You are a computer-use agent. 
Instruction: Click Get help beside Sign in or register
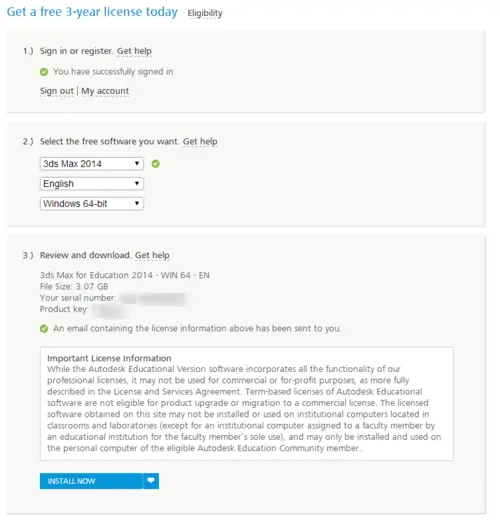(x=134, y=51)
